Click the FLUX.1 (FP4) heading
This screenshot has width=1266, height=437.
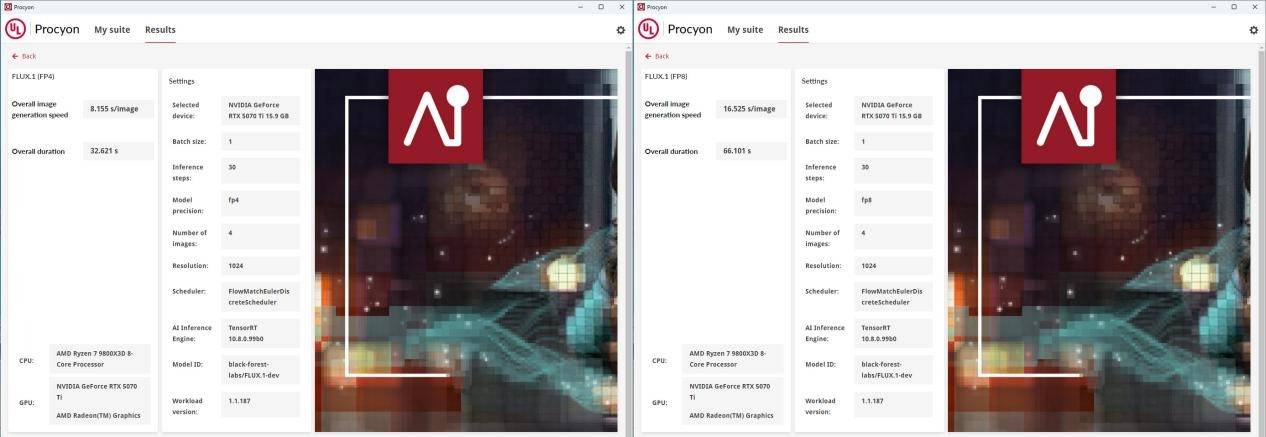click(x=33, y=76)
